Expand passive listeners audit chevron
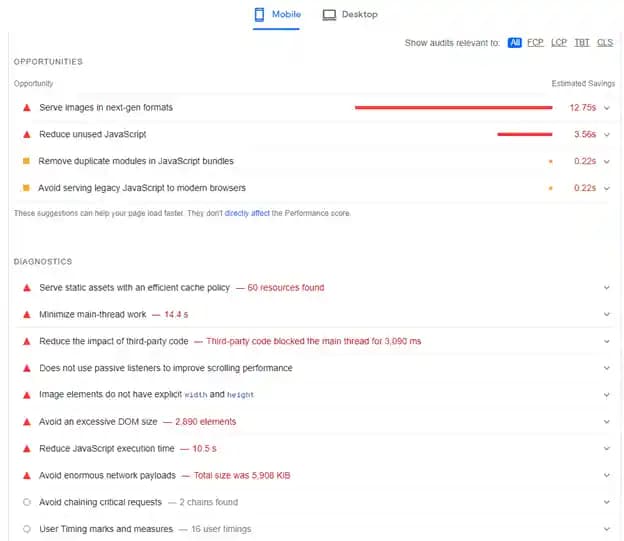The height and width of the screenshot is (541, 624). point(606,368)
